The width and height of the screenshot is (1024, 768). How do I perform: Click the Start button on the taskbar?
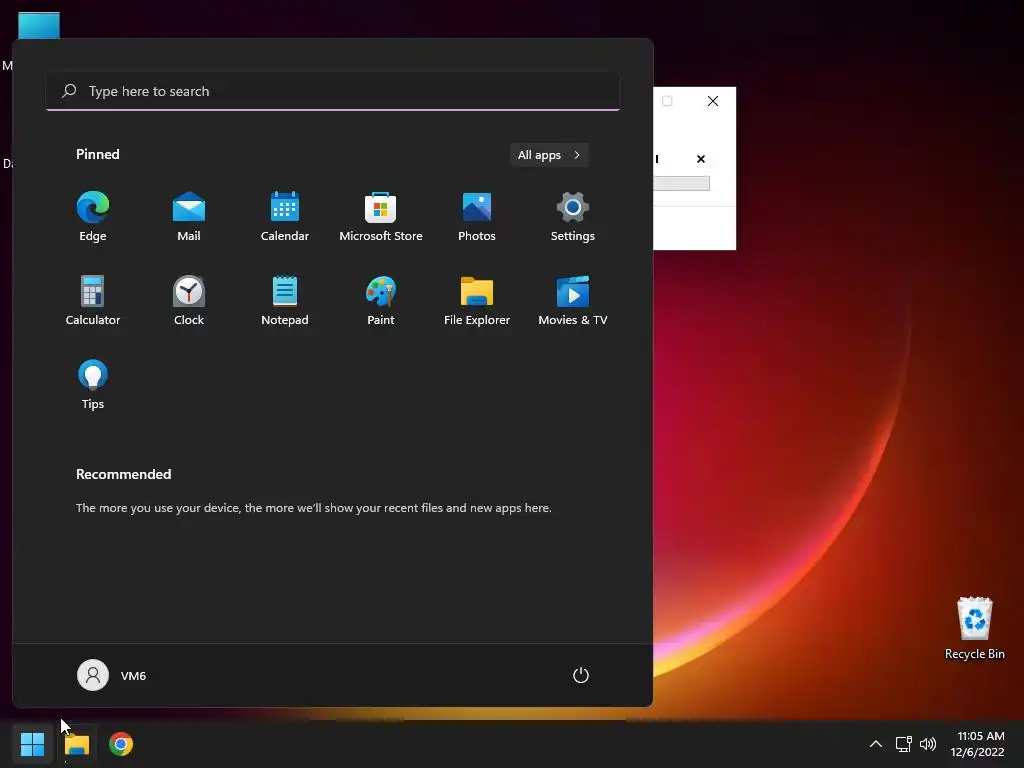(x=32, y=744)
